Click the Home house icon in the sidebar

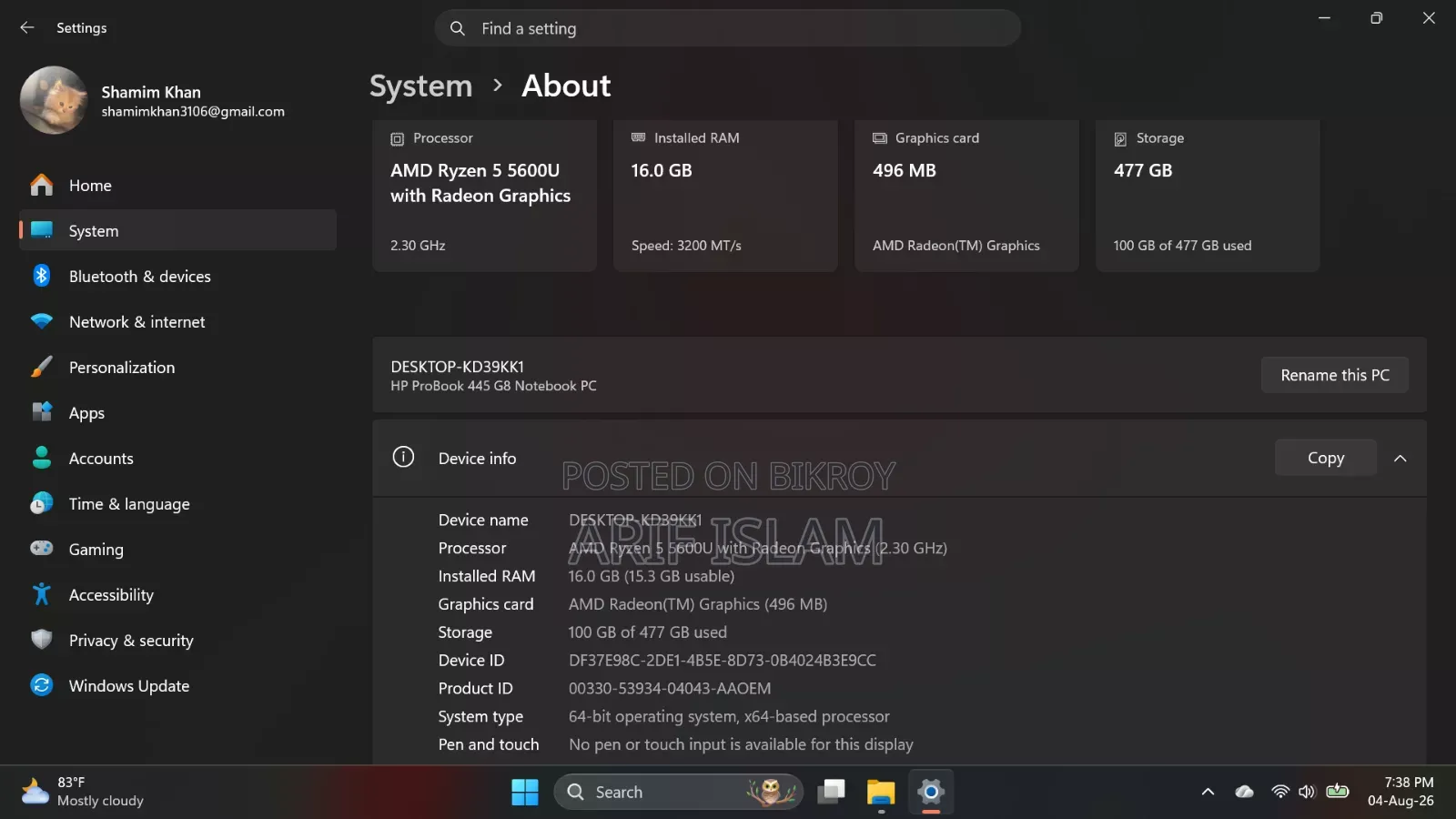(42, 185)
